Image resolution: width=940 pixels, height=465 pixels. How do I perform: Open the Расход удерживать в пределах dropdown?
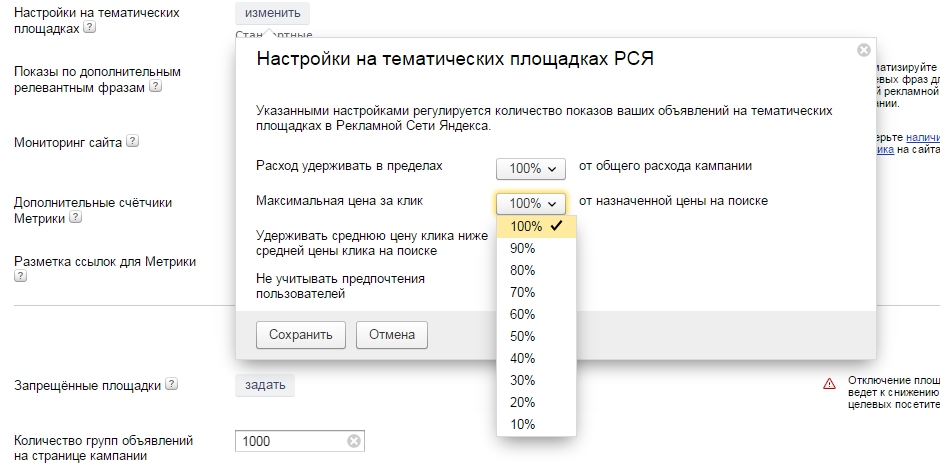(531, 169)
